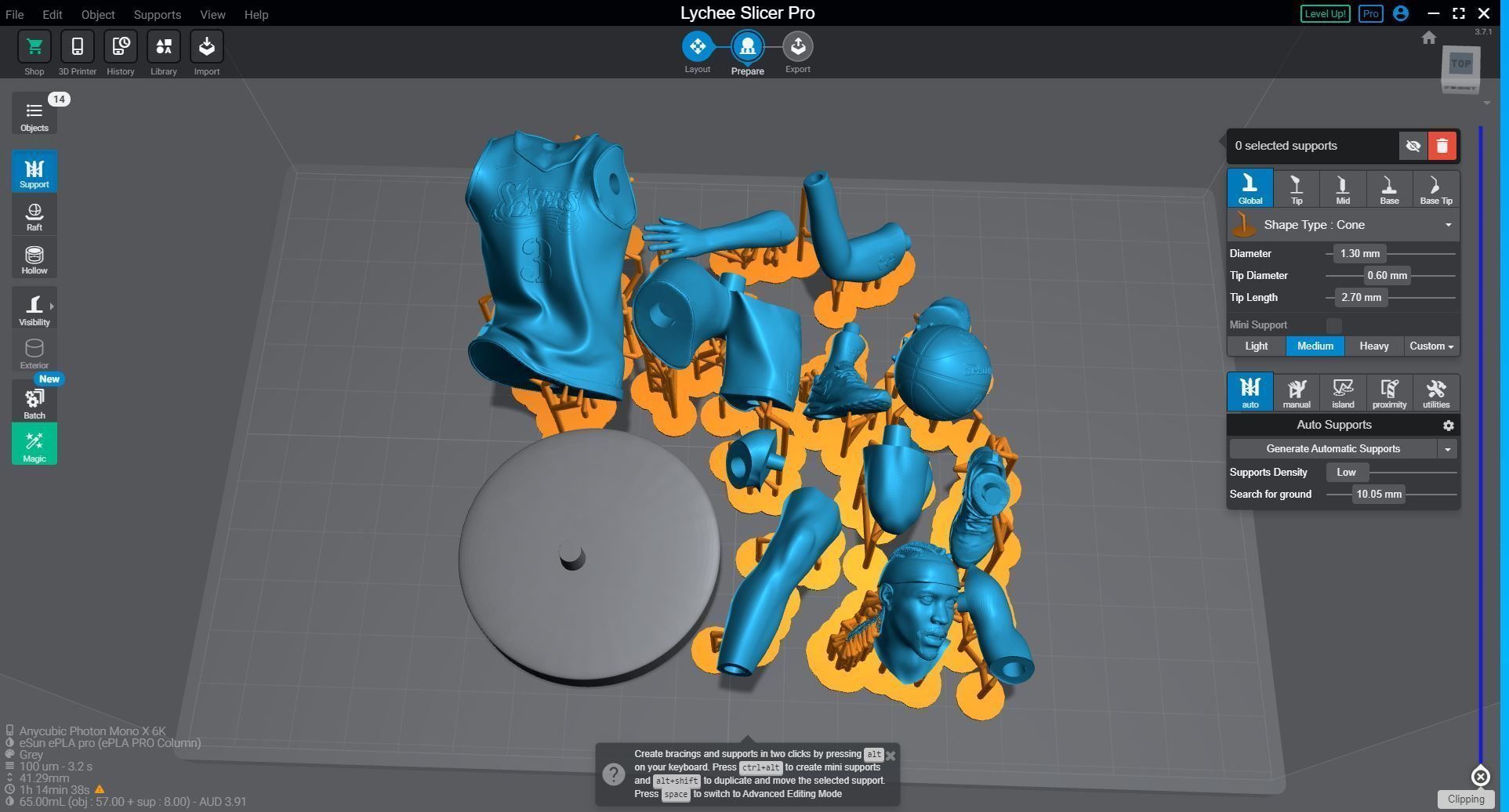Image resolution: width=1509 pixels, height=812 pixels.
Task: Open the File menu
Action: [14, 14]
